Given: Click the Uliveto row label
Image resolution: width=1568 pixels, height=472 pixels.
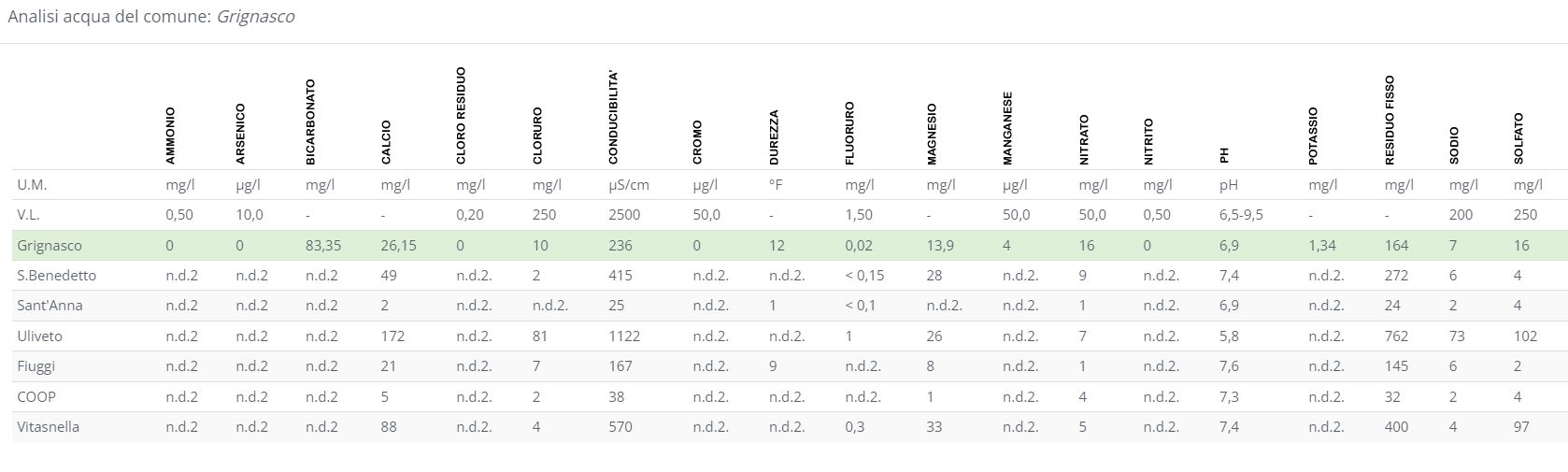Looking at the screenshot, I should click(39, 336).
